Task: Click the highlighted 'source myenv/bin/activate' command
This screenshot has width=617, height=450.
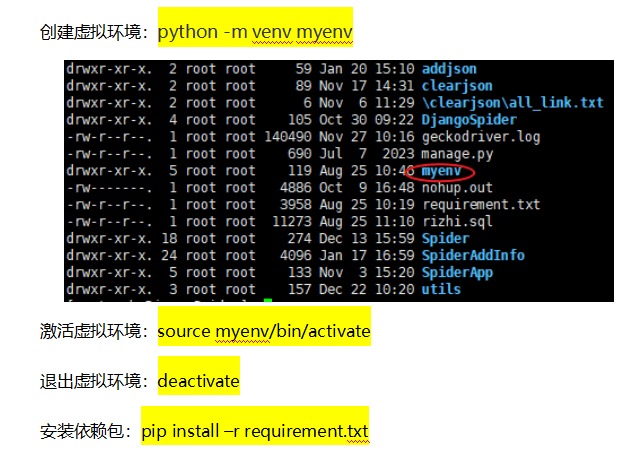Action: click(x=264, y=331)
